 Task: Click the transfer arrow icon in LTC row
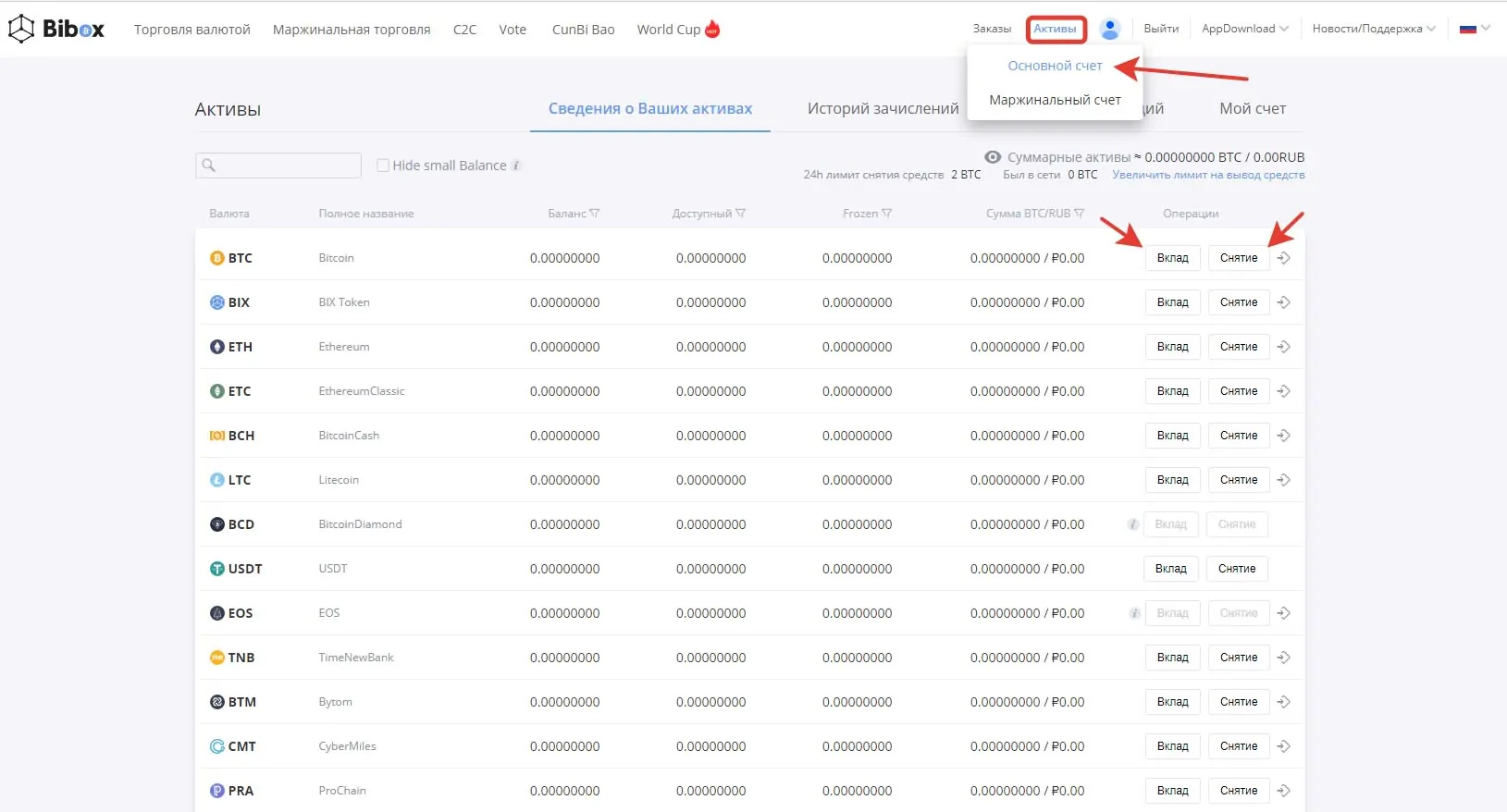click(1284, 480)
